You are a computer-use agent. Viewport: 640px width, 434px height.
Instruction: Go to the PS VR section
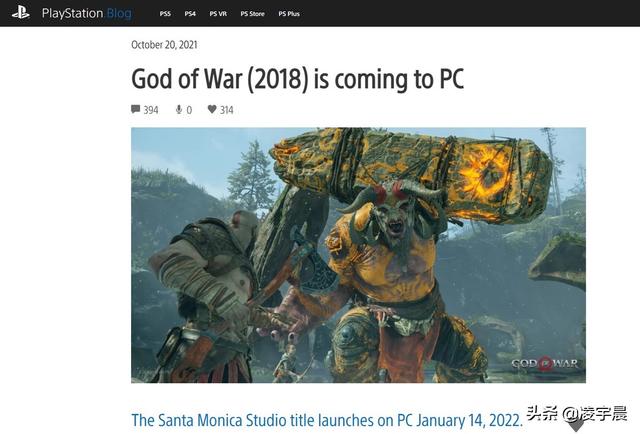click(218, 14)
